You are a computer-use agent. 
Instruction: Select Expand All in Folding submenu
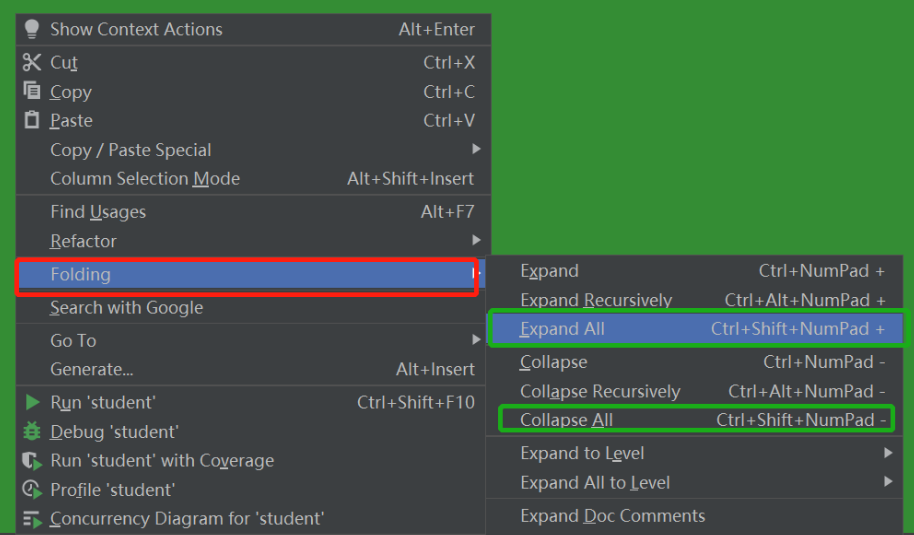(562, 329)
